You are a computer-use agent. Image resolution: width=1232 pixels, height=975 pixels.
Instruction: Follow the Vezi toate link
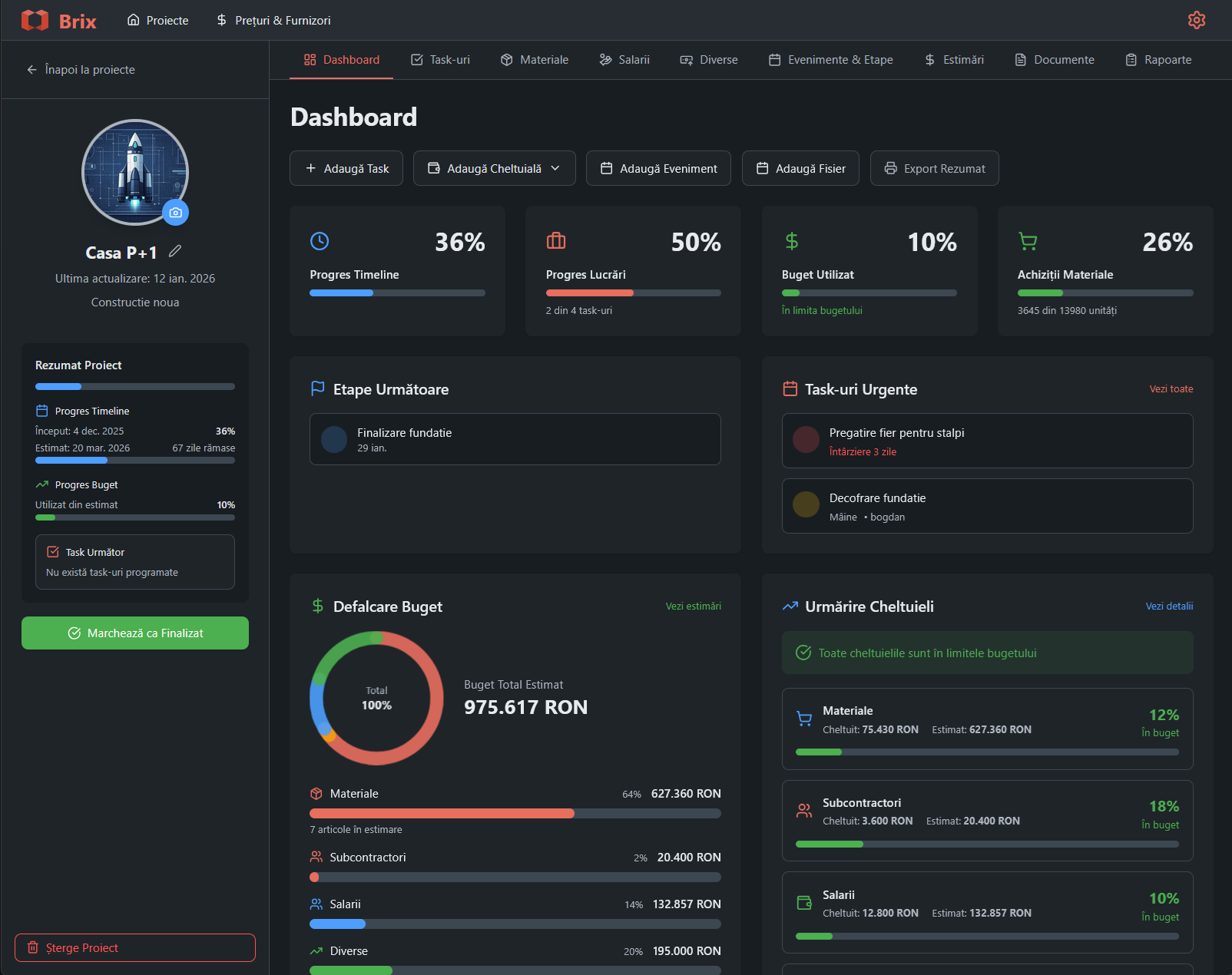(x=1171, y=389)
